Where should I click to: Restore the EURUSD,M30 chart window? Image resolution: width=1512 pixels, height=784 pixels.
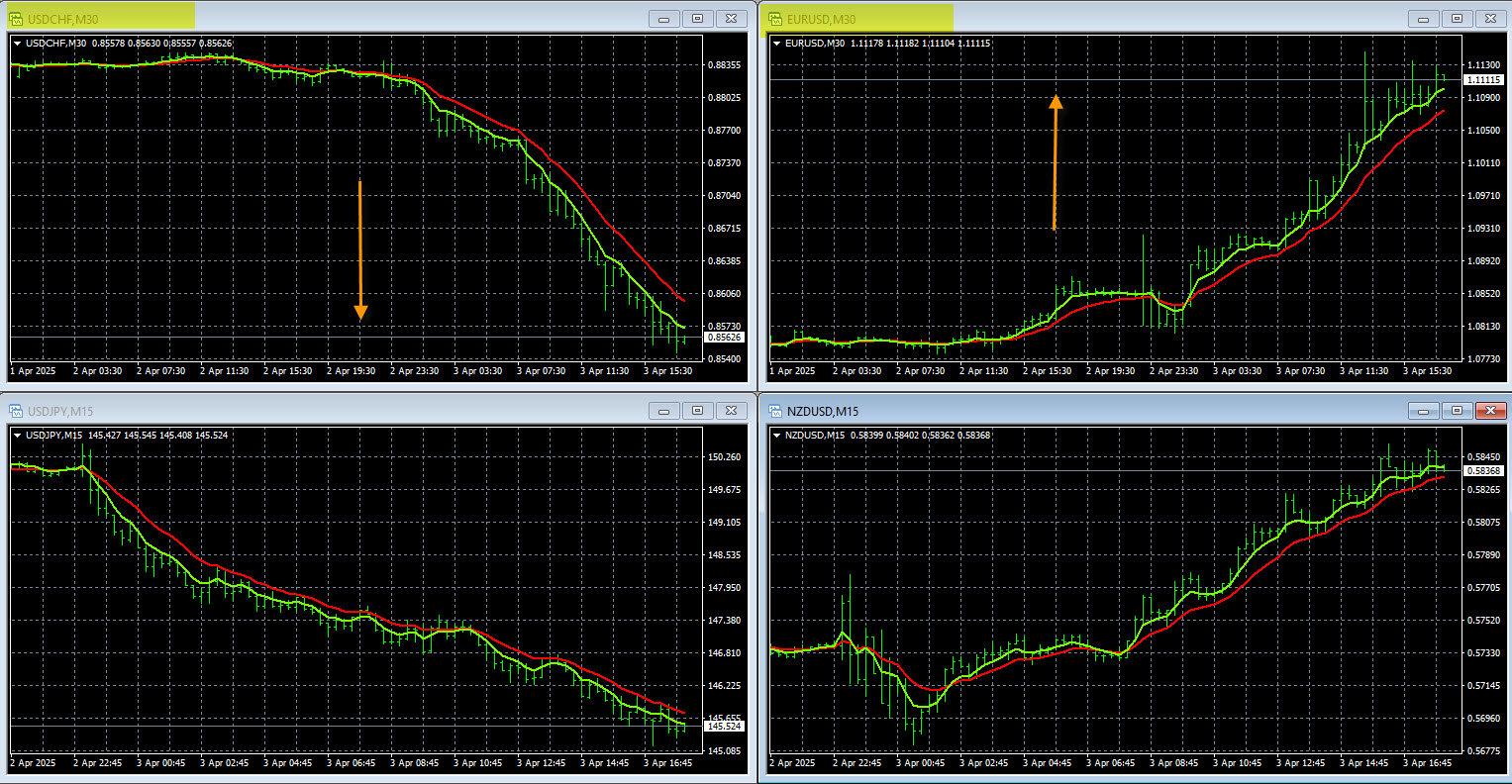(x=1457, y=18)
